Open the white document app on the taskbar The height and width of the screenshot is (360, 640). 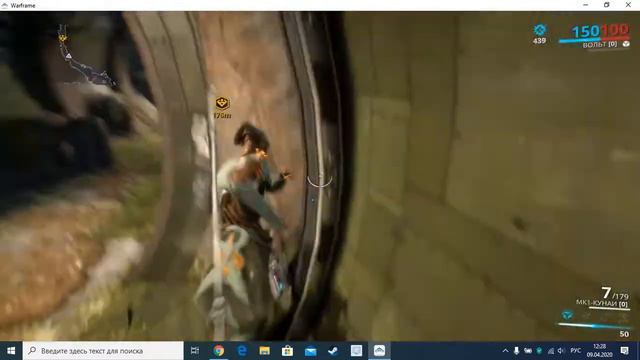356,351
